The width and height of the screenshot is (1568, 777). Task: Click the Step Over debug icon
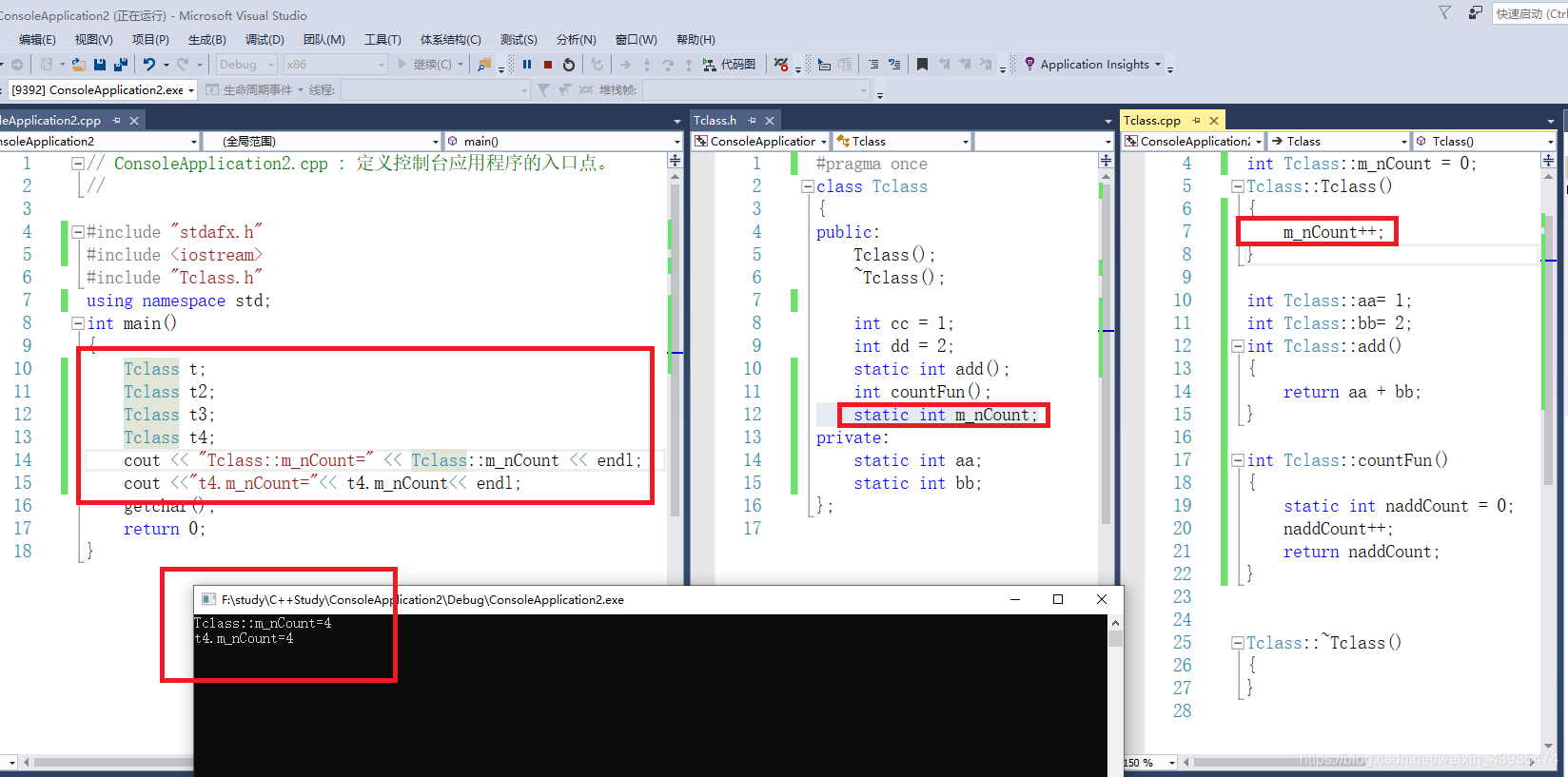[668, 65]
